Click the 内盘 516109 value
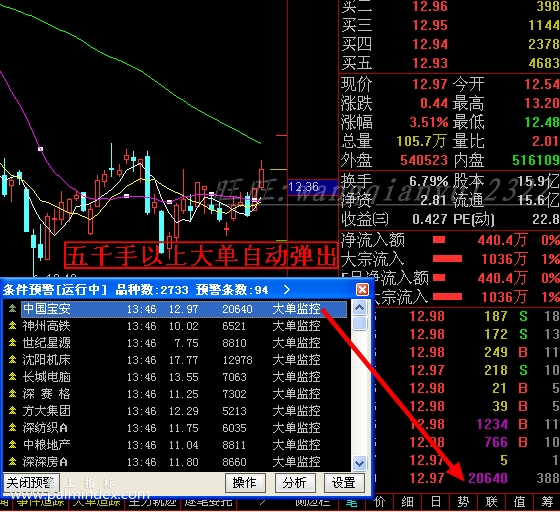Viewport: 560px width, 512px height. click(536, 160)
